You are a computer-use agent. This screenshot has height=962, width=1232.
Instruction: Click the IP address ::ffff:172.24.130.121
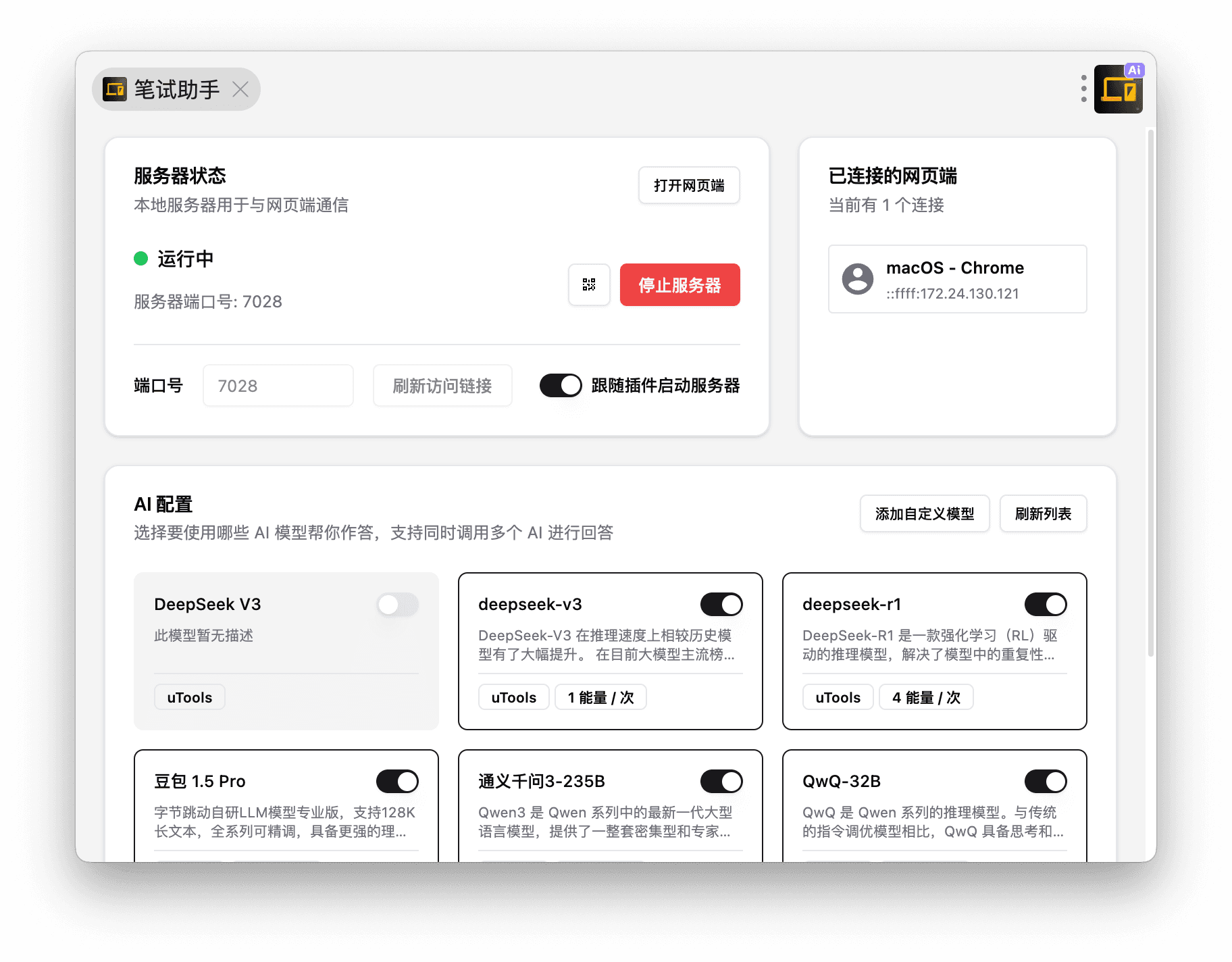click(x=952, y=293)
